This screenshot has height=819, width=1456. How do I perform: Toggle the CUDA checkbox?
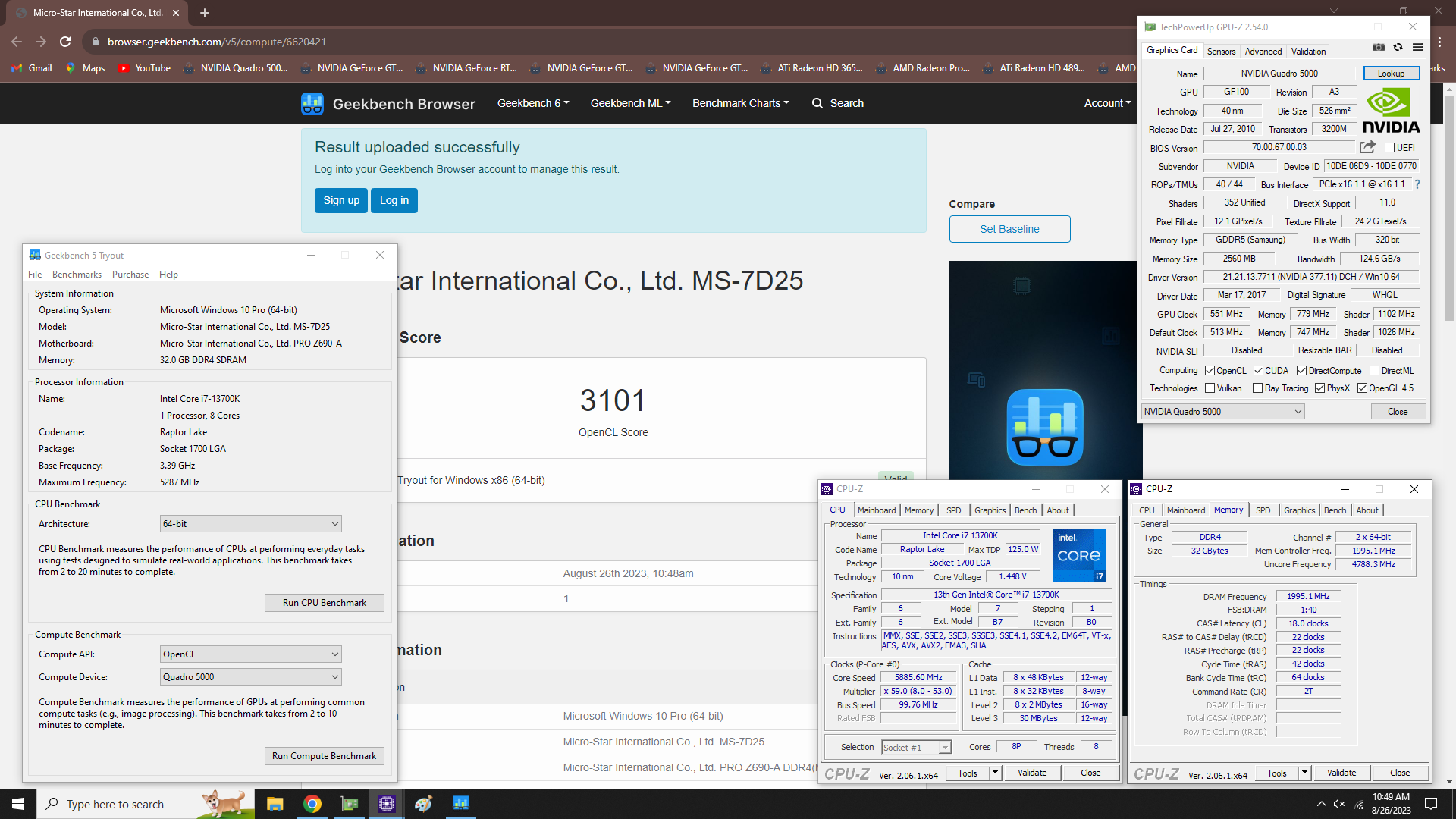[1258, 371]
